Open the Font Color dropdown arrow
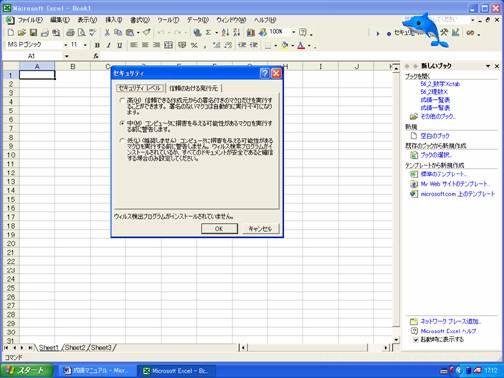This screenshot has height=378, width=504. [309, 46]
